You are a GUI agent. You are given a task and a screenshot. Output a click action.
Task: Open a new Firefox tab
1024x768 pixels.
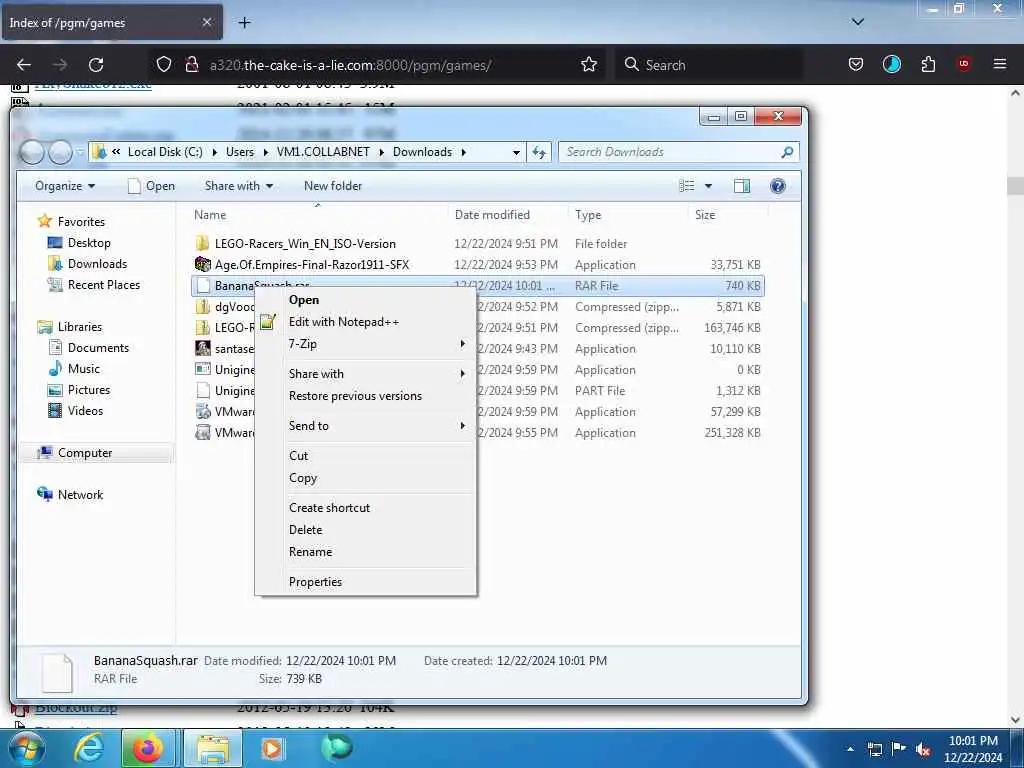tap(244, 23)
